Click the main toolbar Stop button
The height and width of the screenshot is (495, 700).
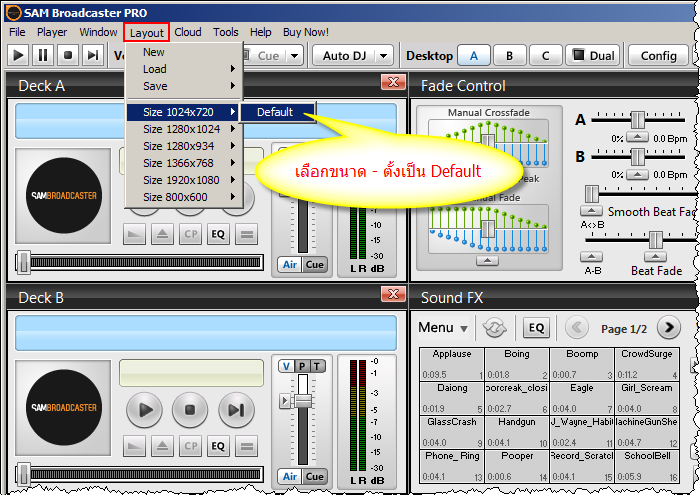[68, 55]
